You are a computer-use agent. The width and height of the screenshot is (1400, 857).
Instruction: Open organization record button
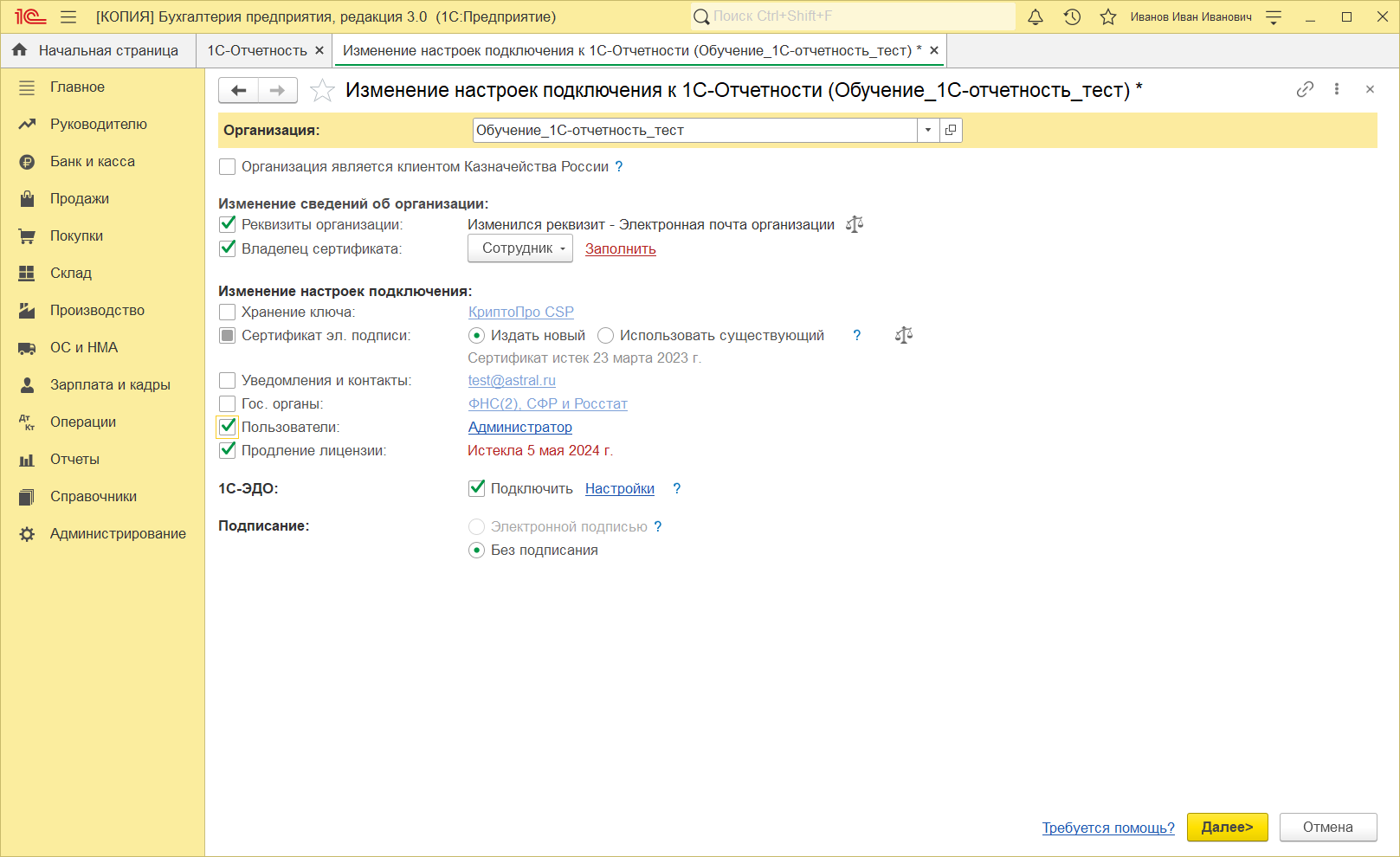click(951, 130)
